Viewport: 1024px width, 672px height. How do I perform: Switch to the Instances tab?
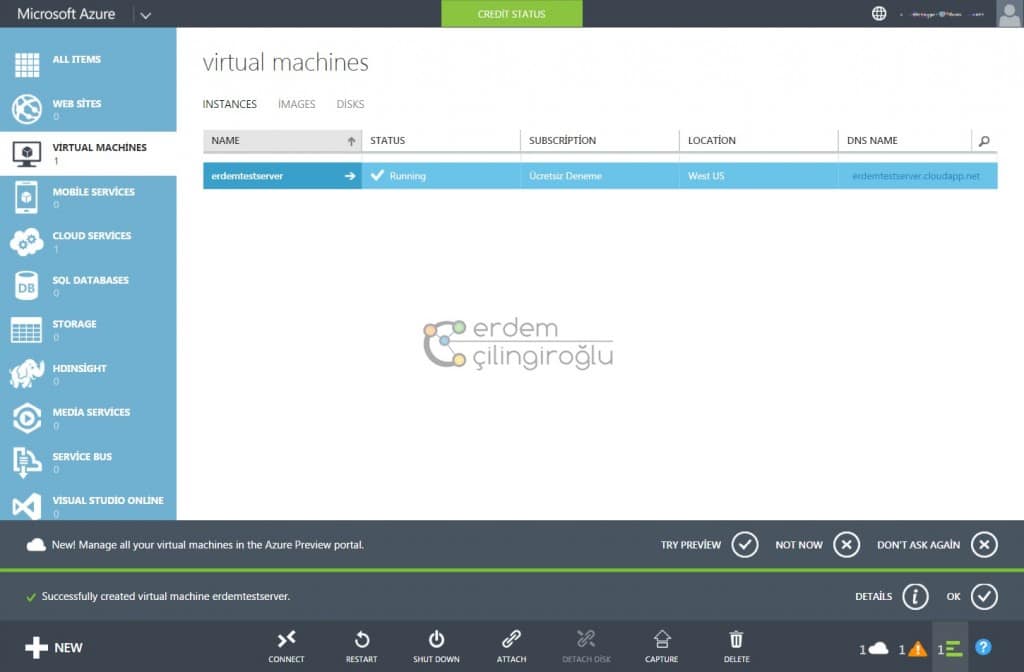[x=229, y=104]
